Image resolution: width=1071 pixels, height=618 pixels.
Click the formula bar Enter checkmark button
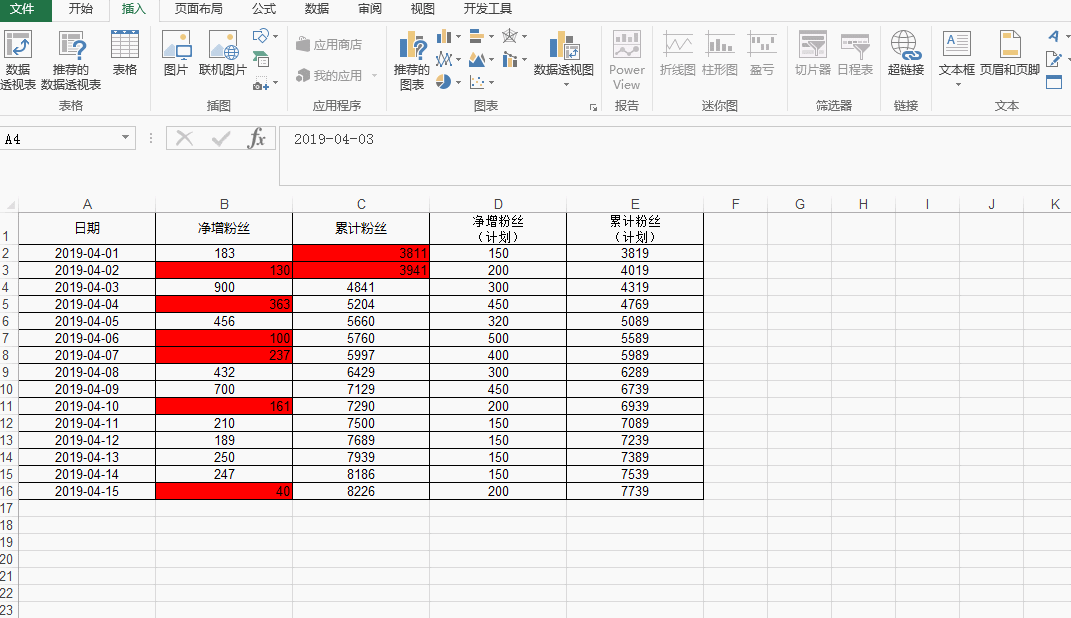click(x=221, y=139)
